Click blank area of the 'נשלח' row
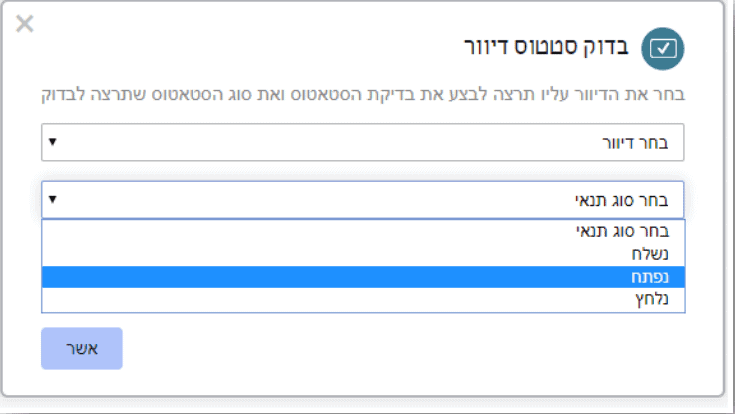This screenshot has height=414, width=735. pos(328,254)
